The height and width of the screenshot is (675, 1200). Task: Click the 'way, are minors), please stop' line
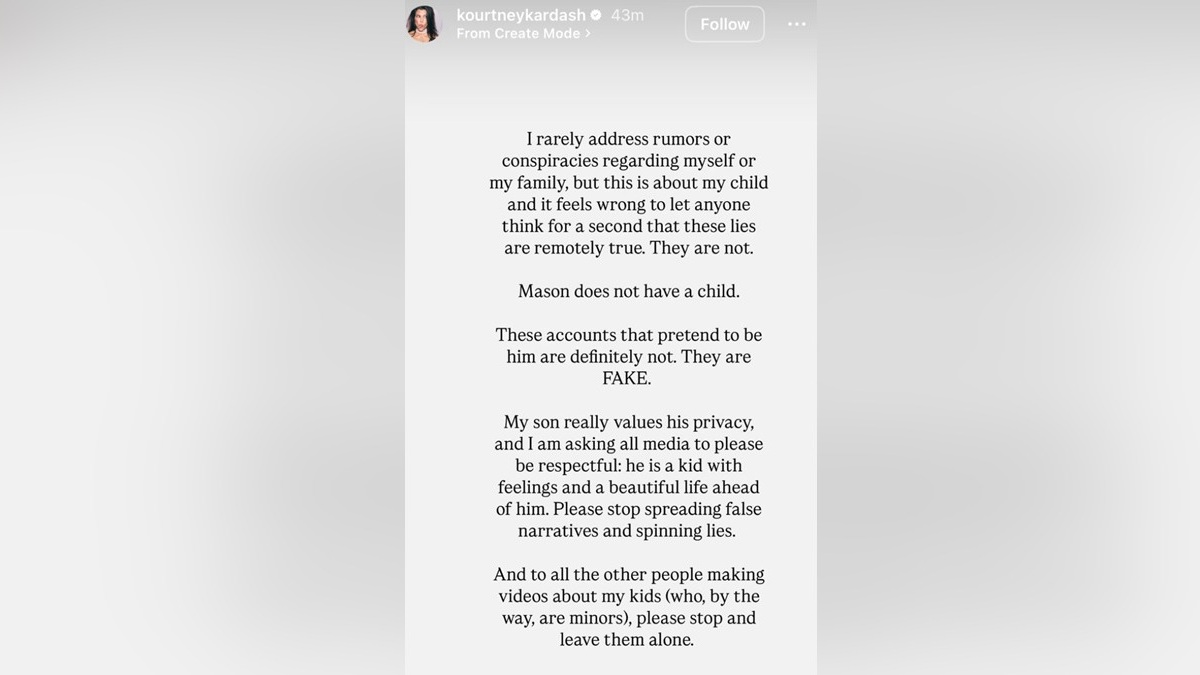point(629,618)
